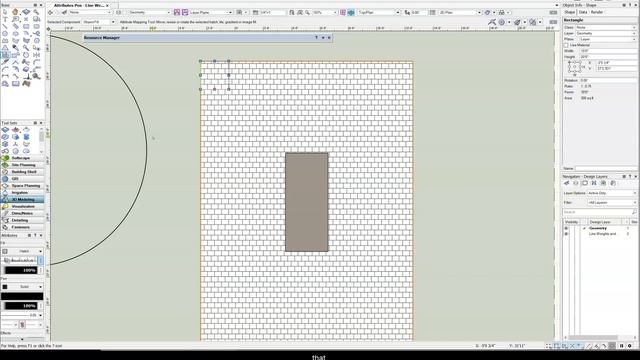Image resolution: width=640 pixels, height=360 pixels.
Task: Select the Dimension tool in Basic palette
Action: coord(5,76)
